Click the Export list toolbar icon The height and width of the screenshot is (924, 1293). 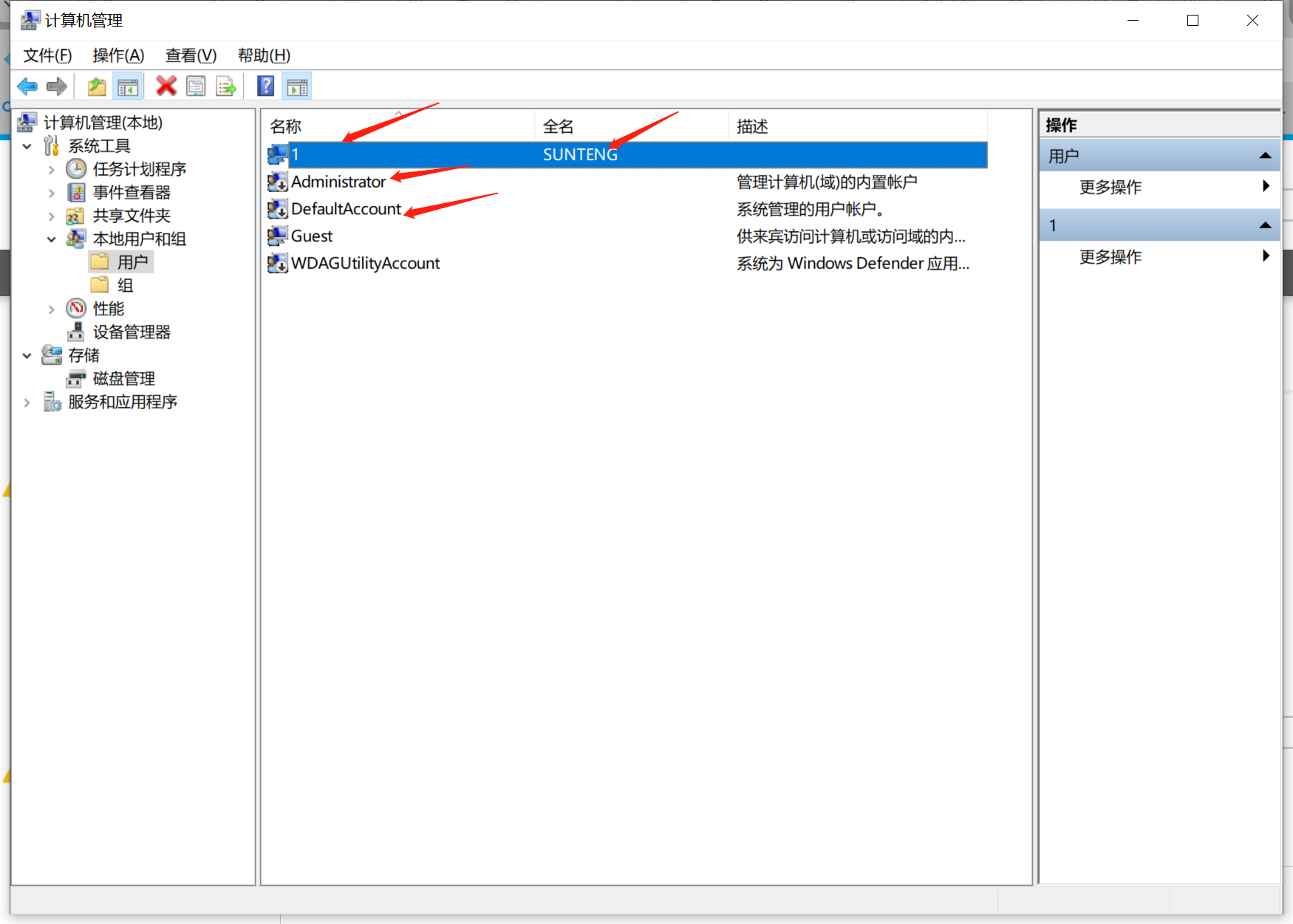pyautogui.click(x=226, y=87)
